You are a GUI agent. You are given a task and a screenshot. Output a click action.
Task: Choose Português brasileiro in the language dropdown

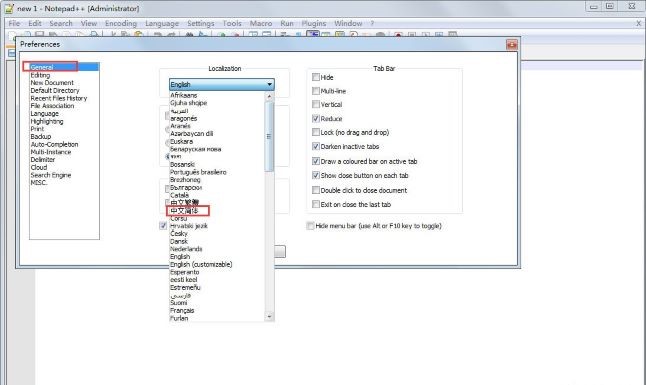pos(198,172)
